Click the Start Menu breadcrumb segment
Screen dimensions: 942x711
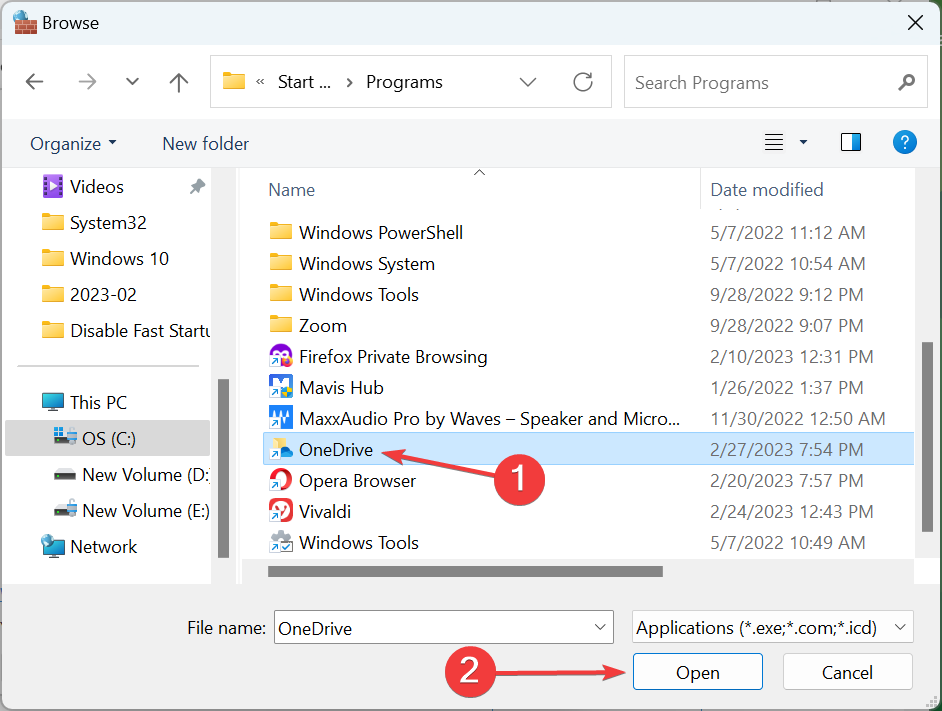304,82
